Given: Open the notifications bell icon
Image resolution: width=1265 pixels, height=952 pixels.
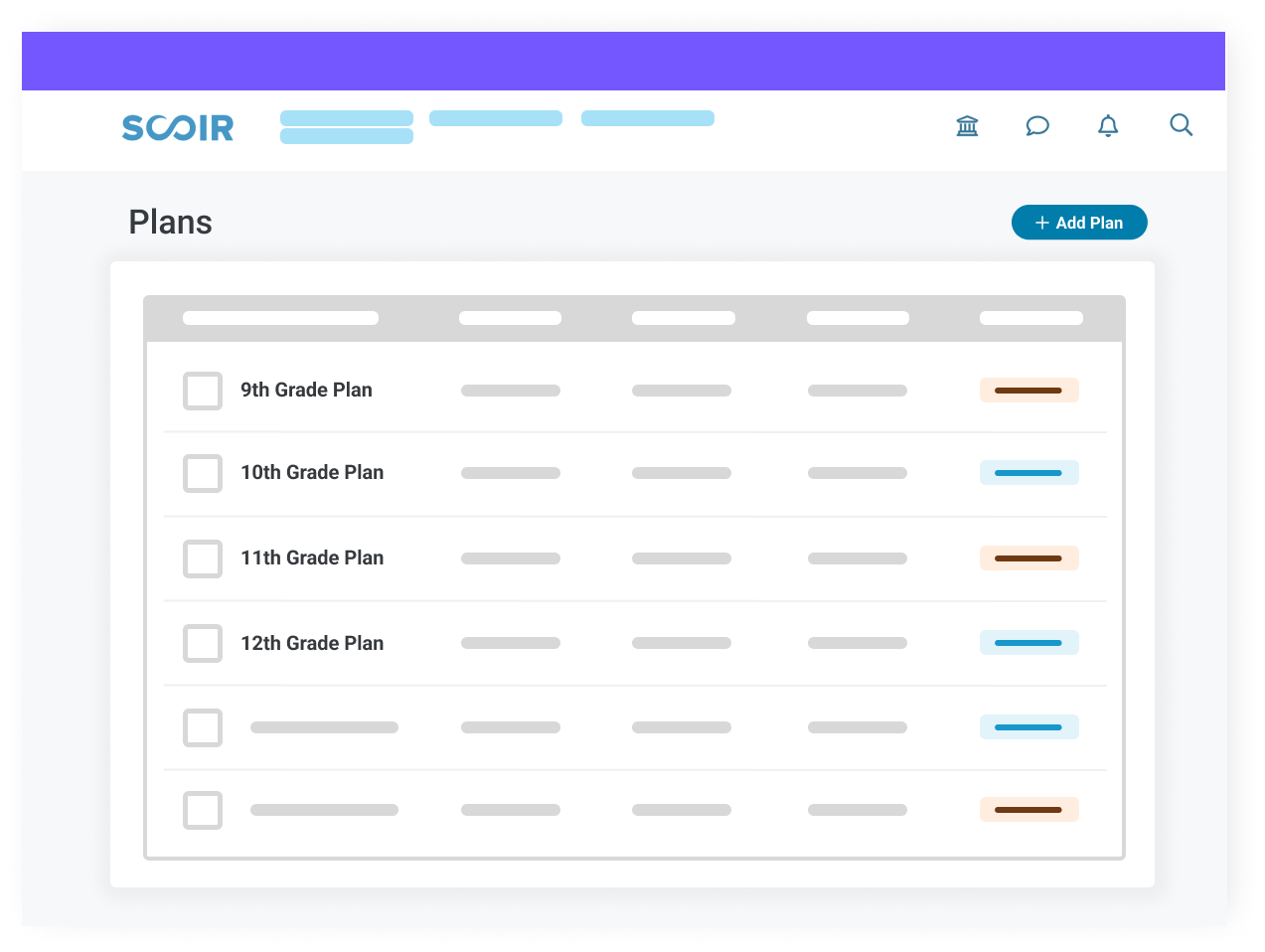Looking at the screenshot, I should [x=1108, y=125].
